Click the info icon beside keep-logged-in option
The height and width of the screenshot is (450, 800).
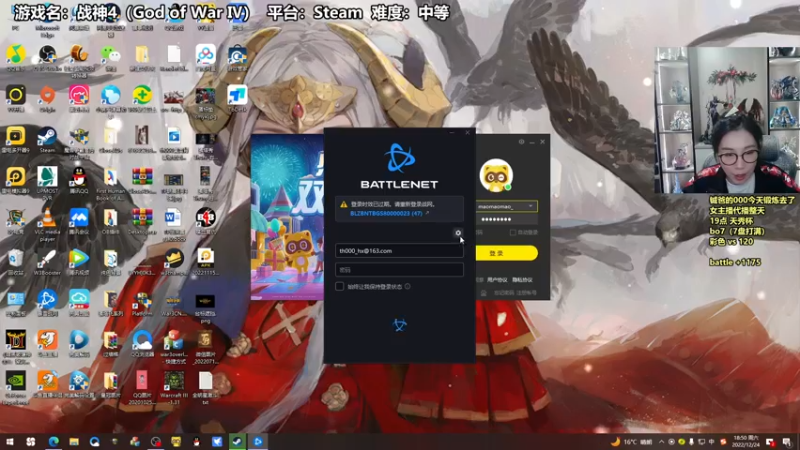[407, 286]
